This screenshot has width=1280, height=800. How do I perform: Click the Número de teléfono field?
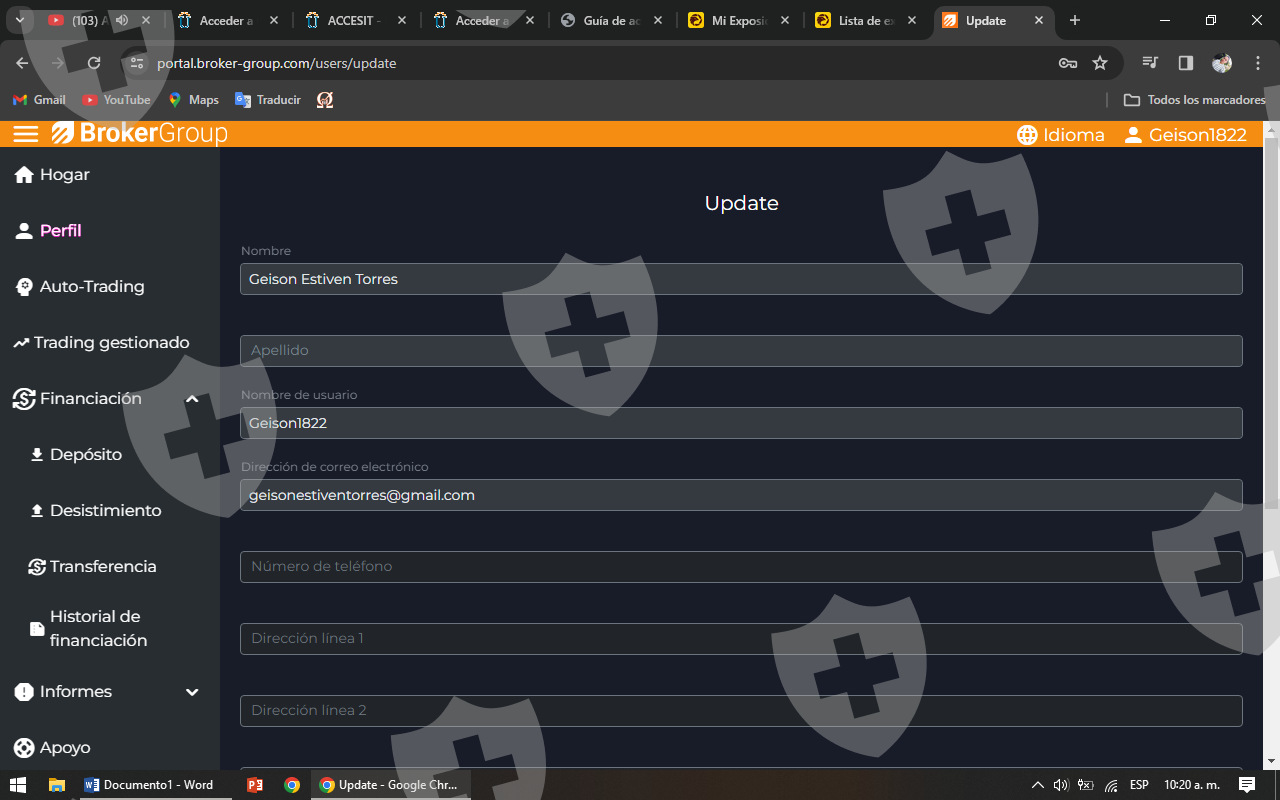[740, 567]
